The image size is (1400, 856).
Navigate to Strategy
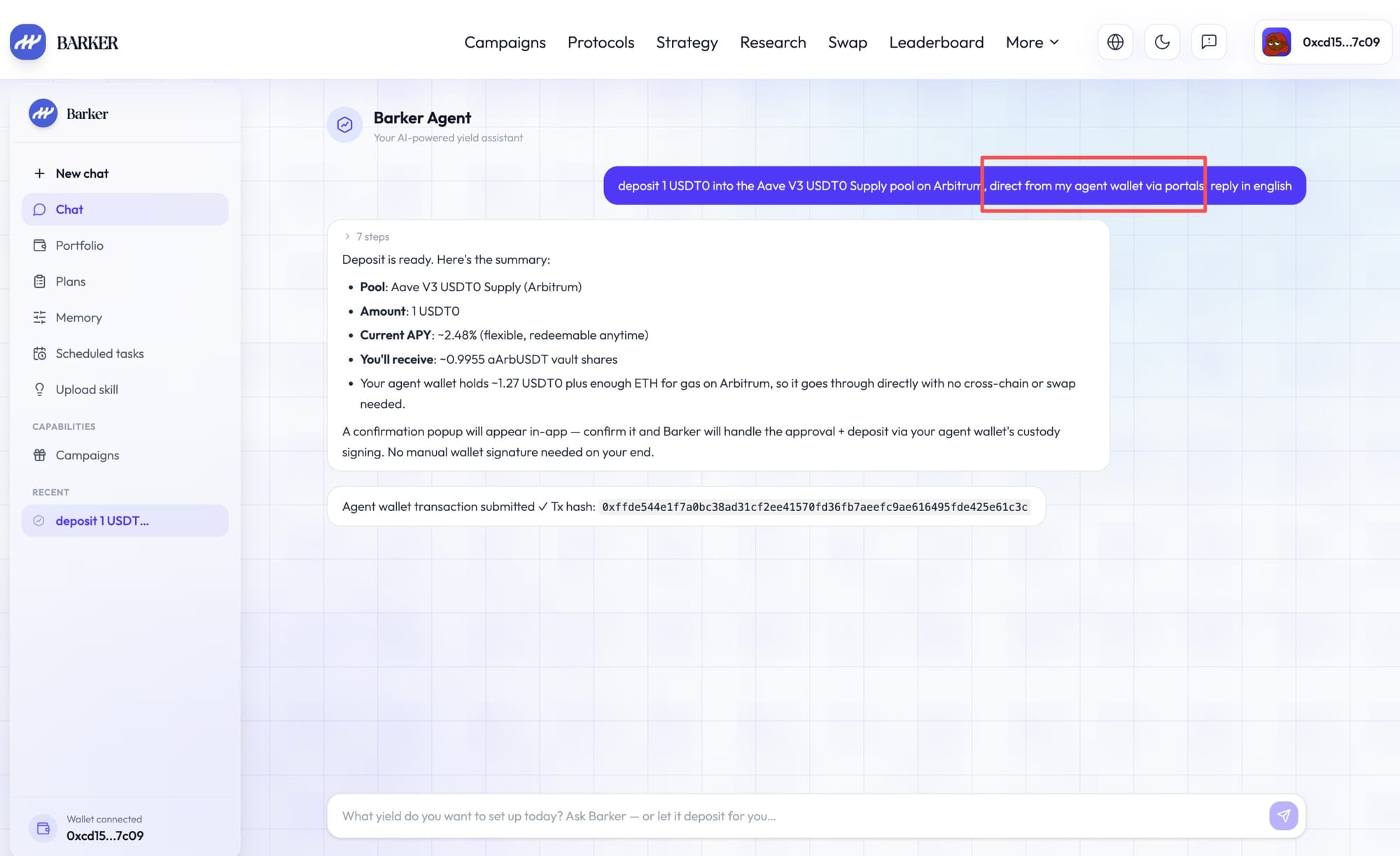pos(687,42)
